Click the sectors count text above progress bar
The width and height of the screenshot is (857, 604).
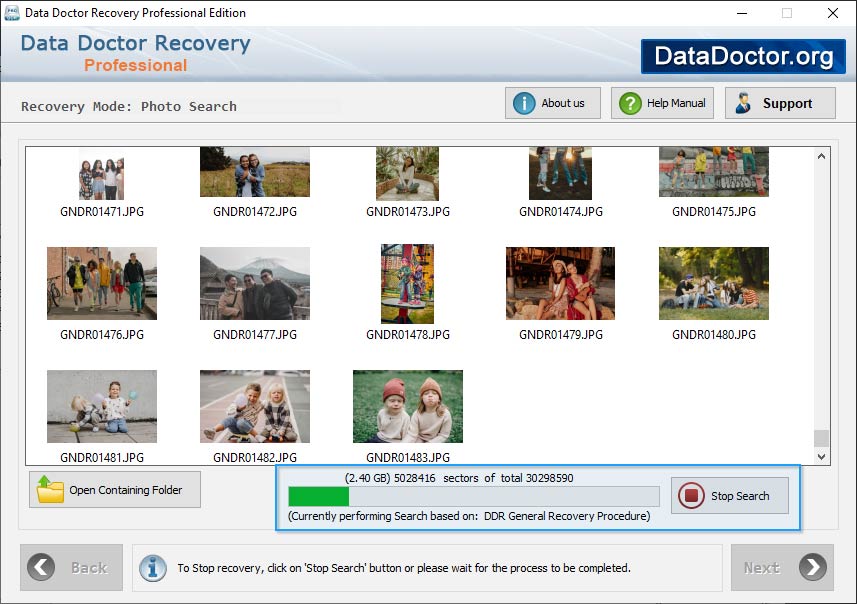point(459,478)
